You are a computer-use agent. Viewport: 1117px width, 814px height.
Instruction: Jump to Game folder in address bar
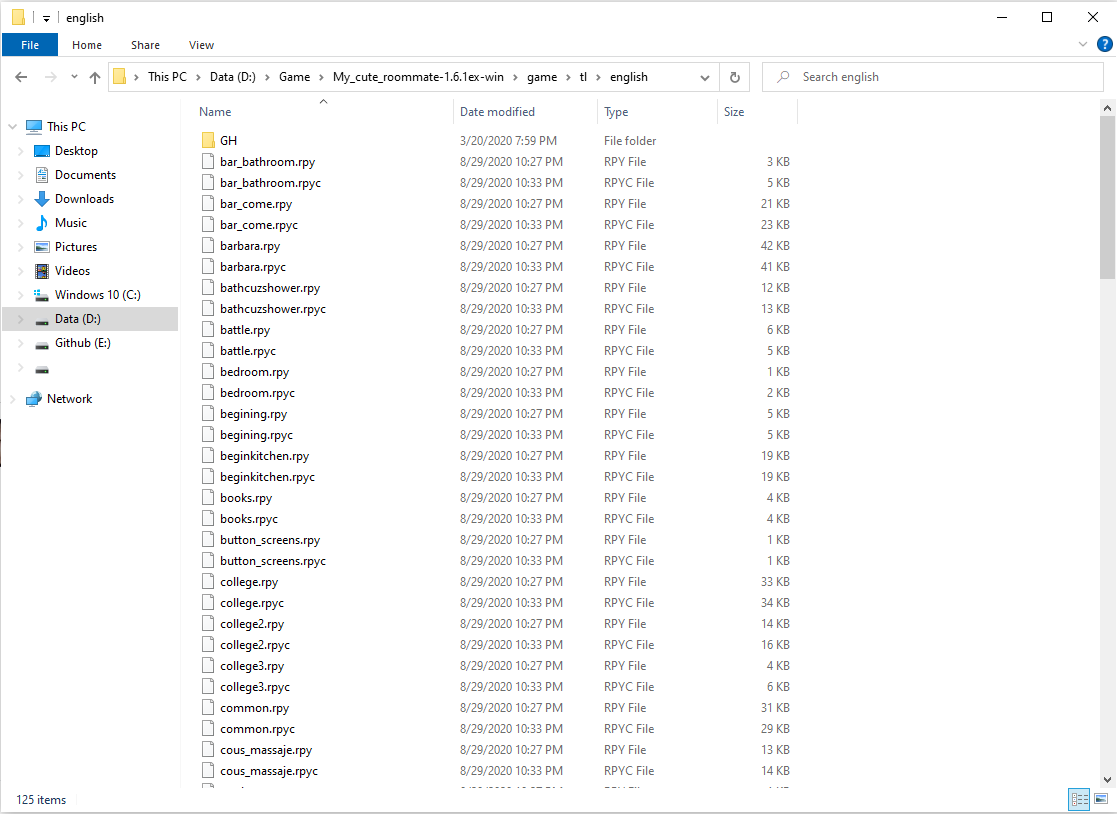[294, 77]
